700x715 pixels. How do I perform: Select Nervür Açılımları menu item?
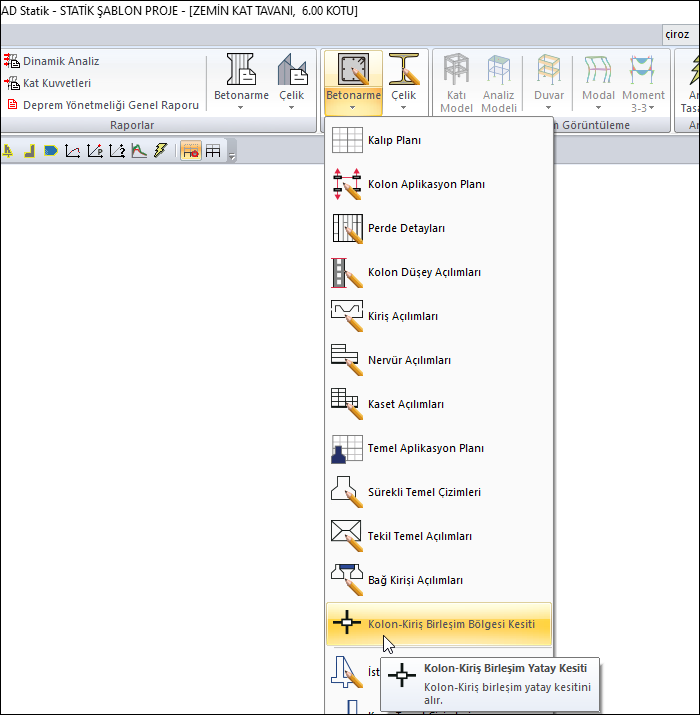pos(439,360)
